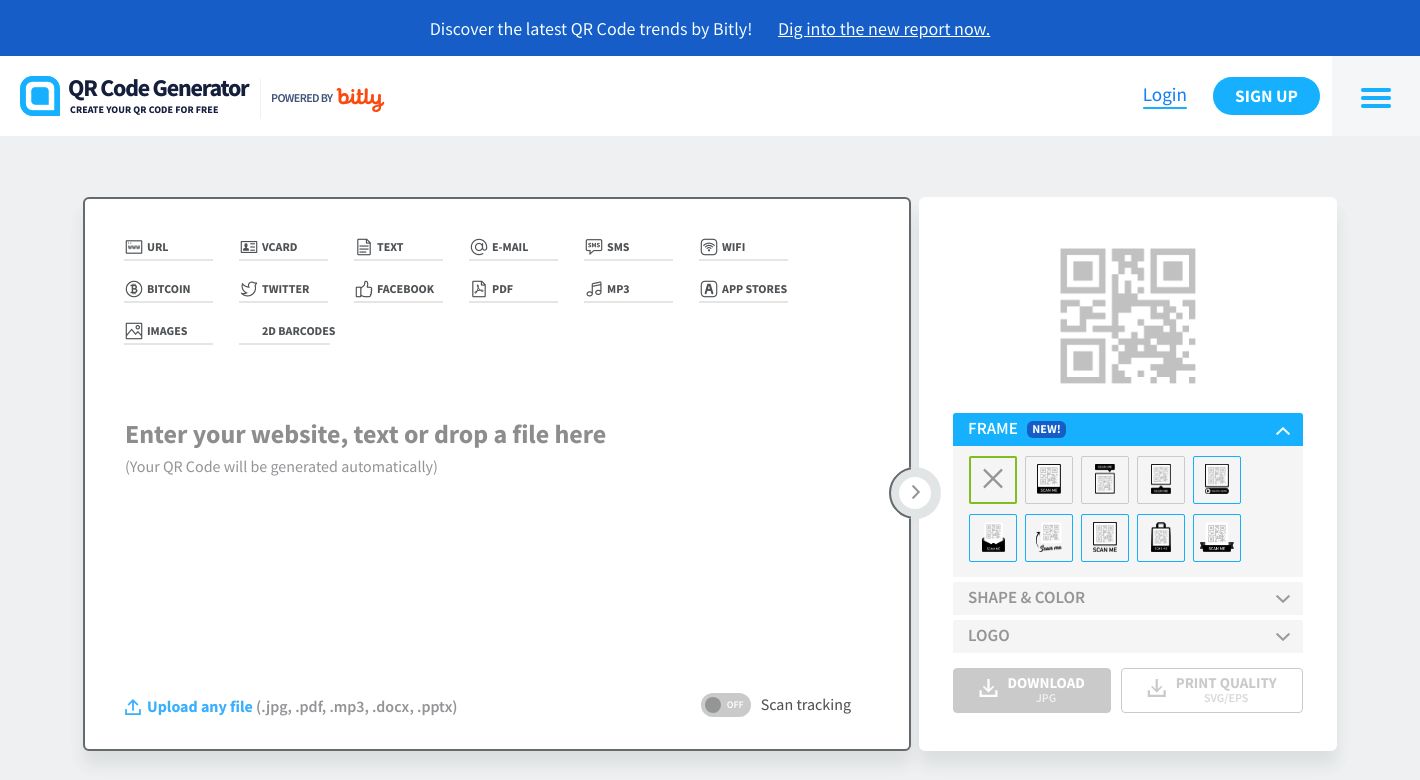Image resolution: width=1420 pixels, height=780 pixels.
Task: Click Upload any file link
Action: (x=188, y=707)
